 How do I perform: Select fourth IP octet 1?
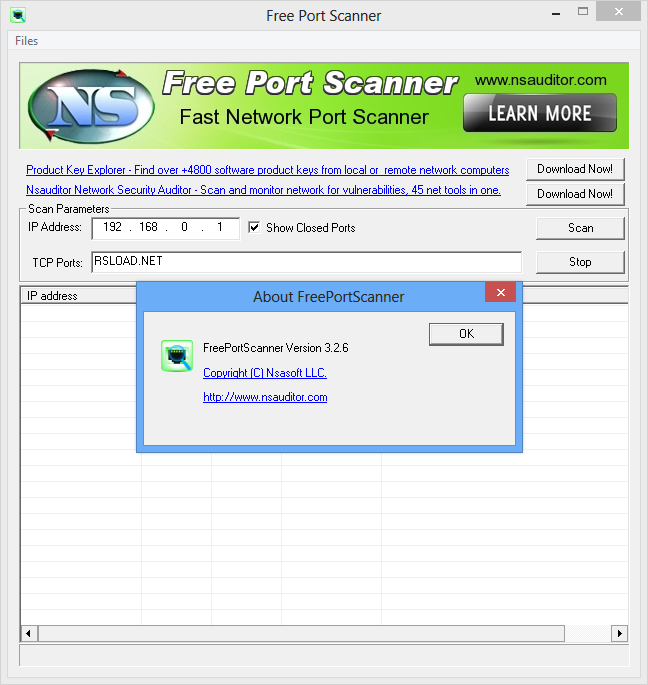[220, 227]
